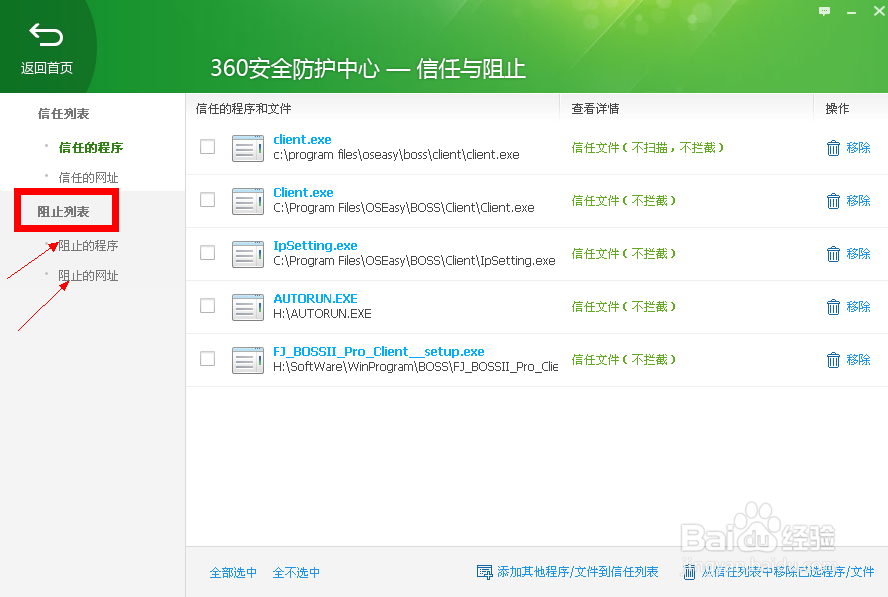888x597 pixels.
Task: Click 移除 for lowercase client.exe row
Action: point(858,148)
